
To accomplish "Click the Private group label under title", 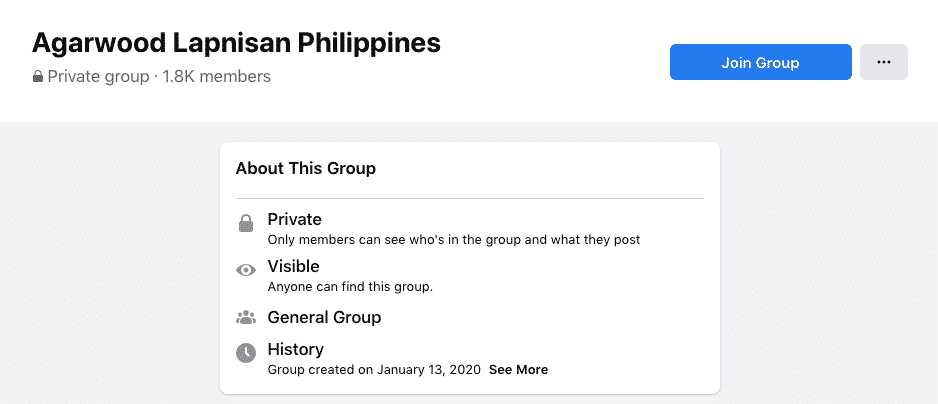I will point(98,77).
